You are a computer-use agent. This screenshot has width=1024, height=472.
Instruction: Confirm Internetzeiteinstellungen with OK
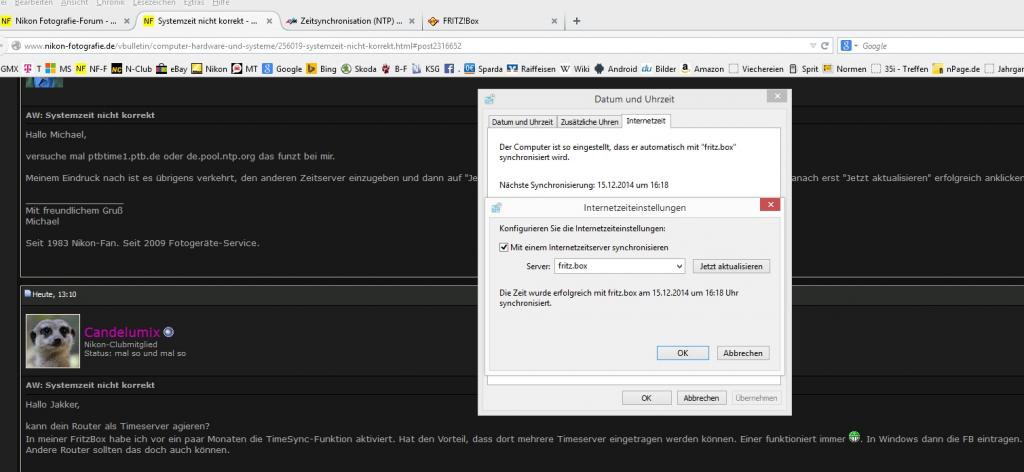coord(682,353)
